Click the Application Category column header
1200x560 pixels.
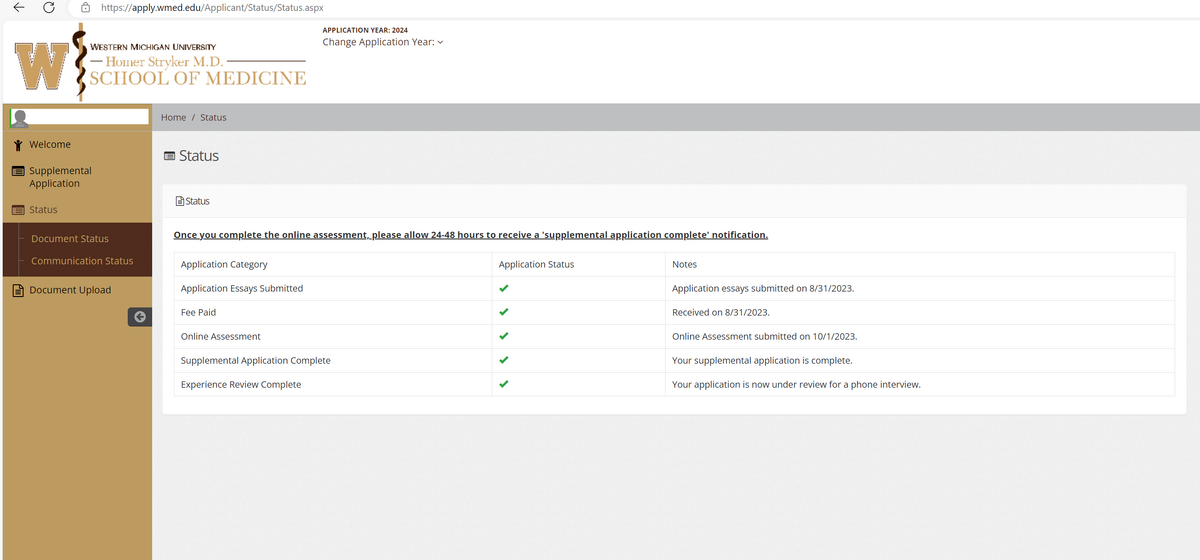click(224, 265)
